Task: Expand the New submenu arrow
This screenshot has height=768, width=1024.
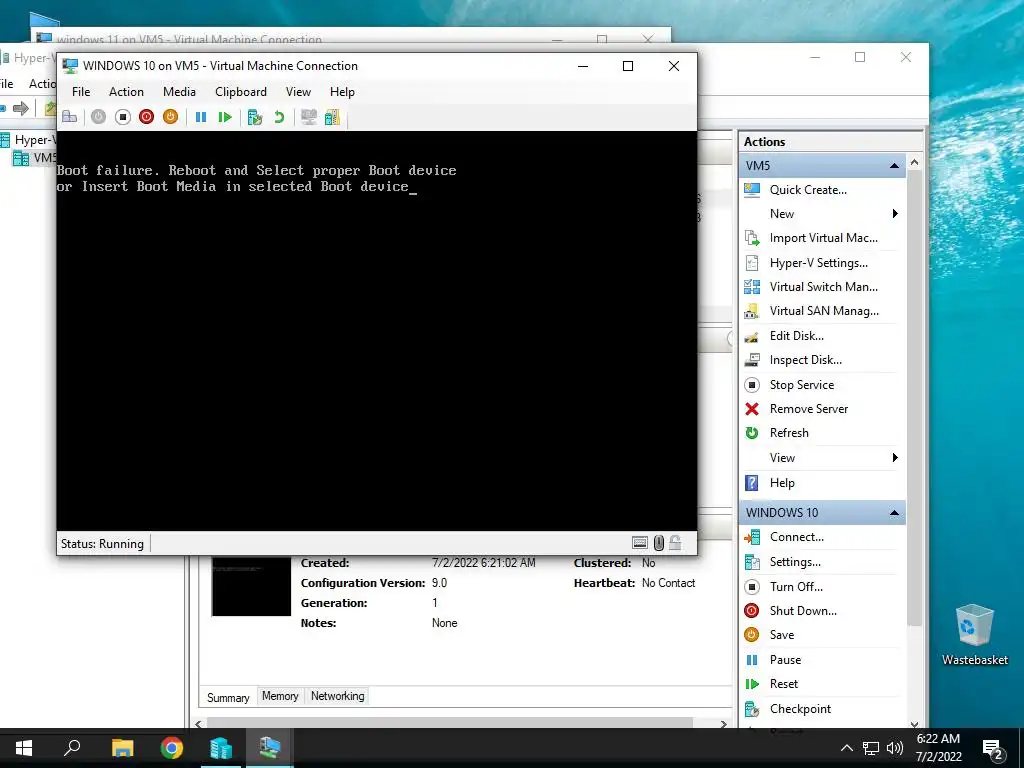Action: pos(895,214)
